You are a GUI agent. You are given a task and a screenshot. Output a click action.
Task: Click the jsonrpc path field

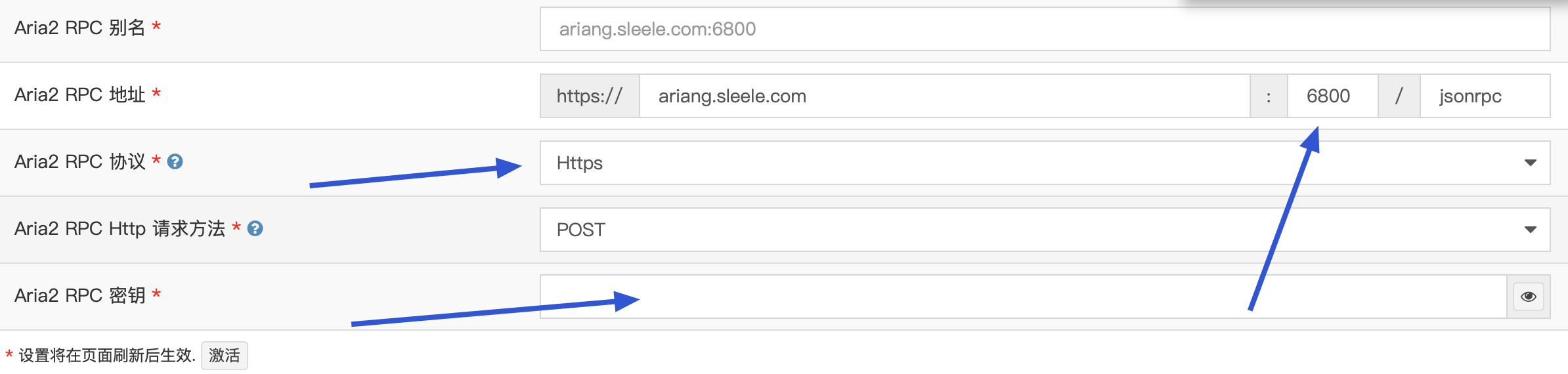coord(1484,96)
